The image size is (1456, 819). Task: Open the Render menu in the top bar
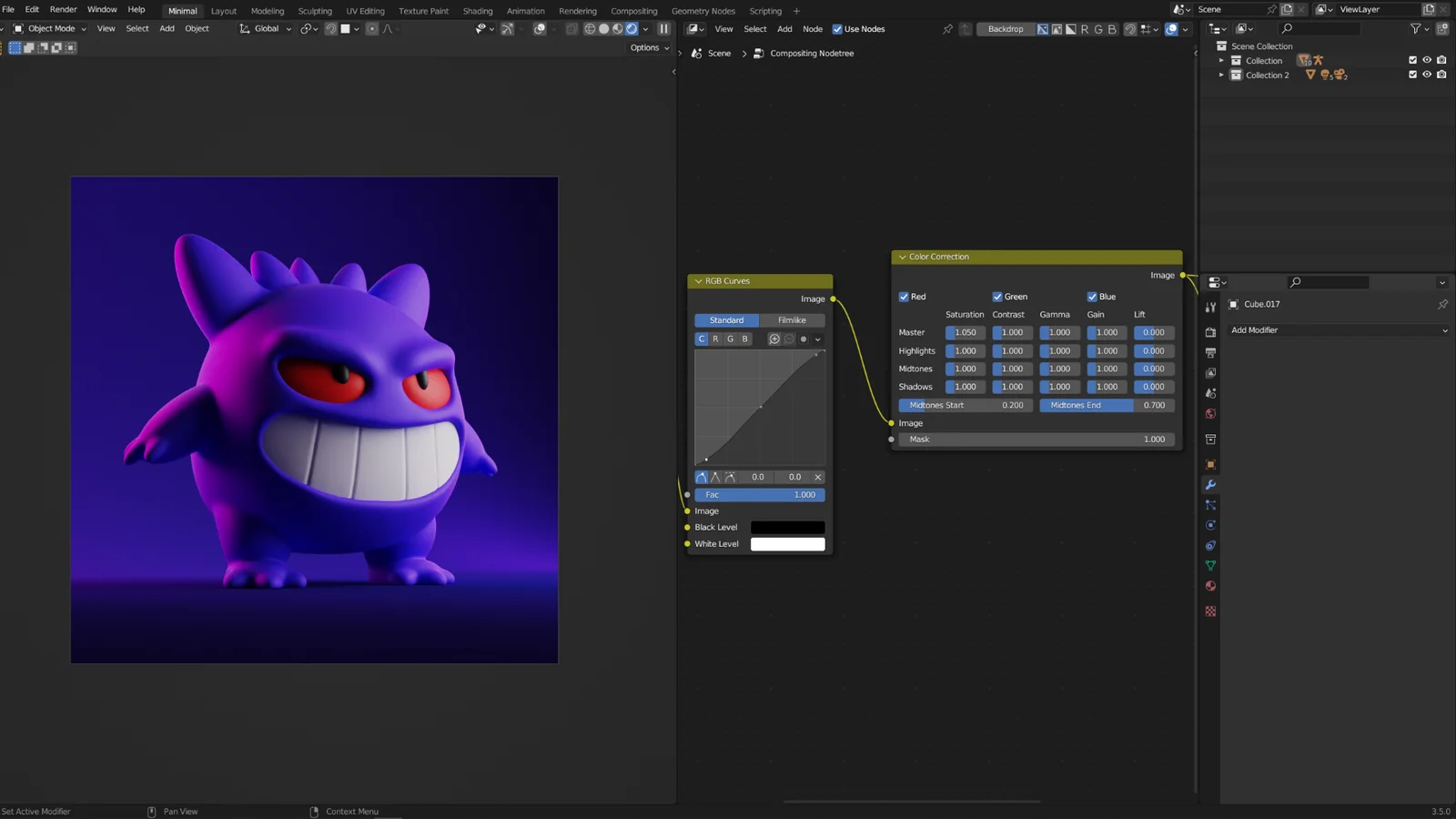[63, 9]
